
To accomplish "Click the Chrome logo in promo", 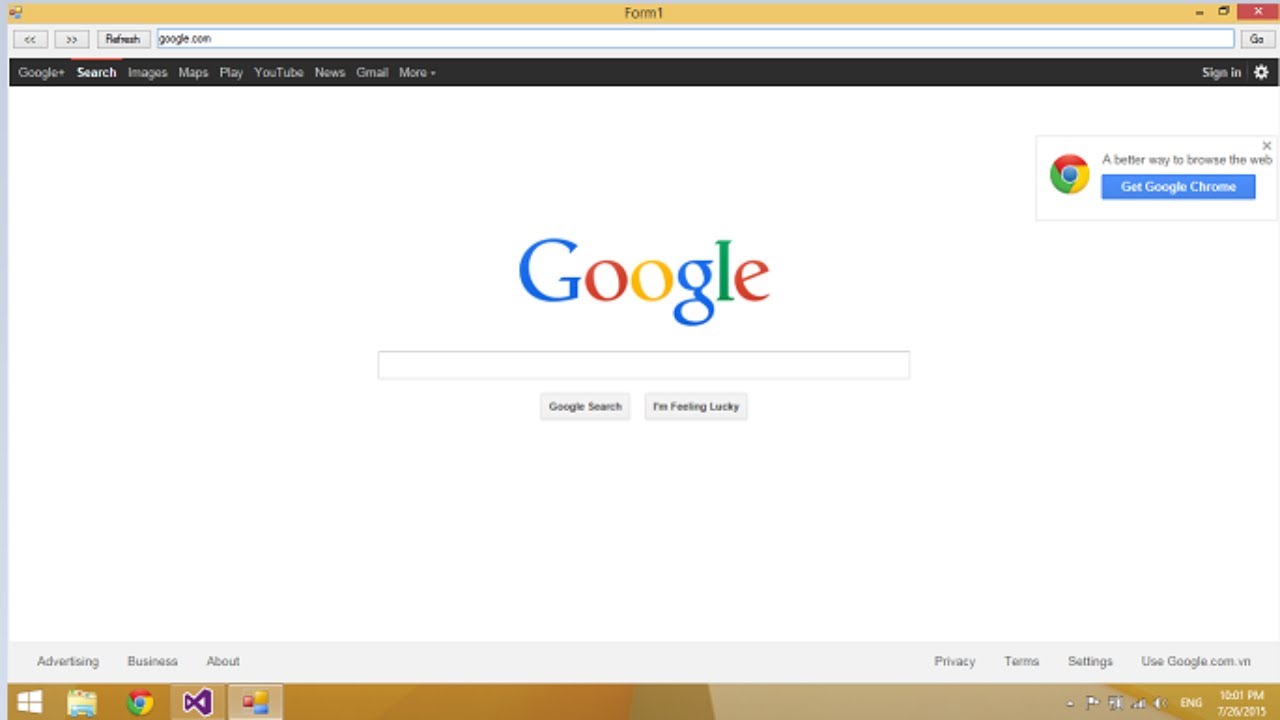I will pos(1069,174).
